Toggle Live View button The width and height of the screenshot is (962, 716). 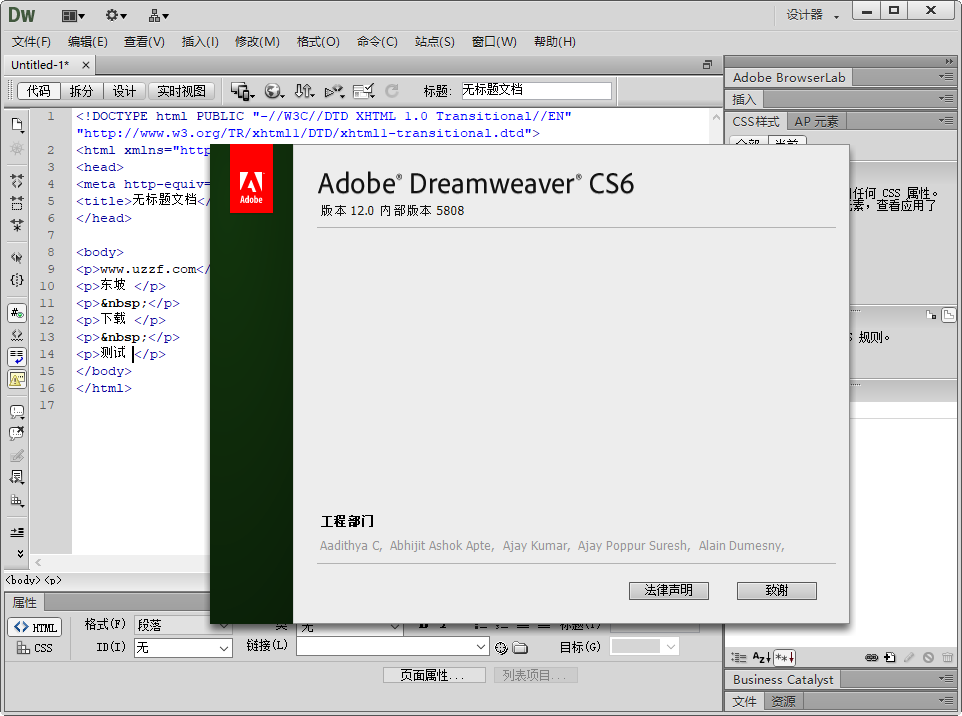click(182, 91)
